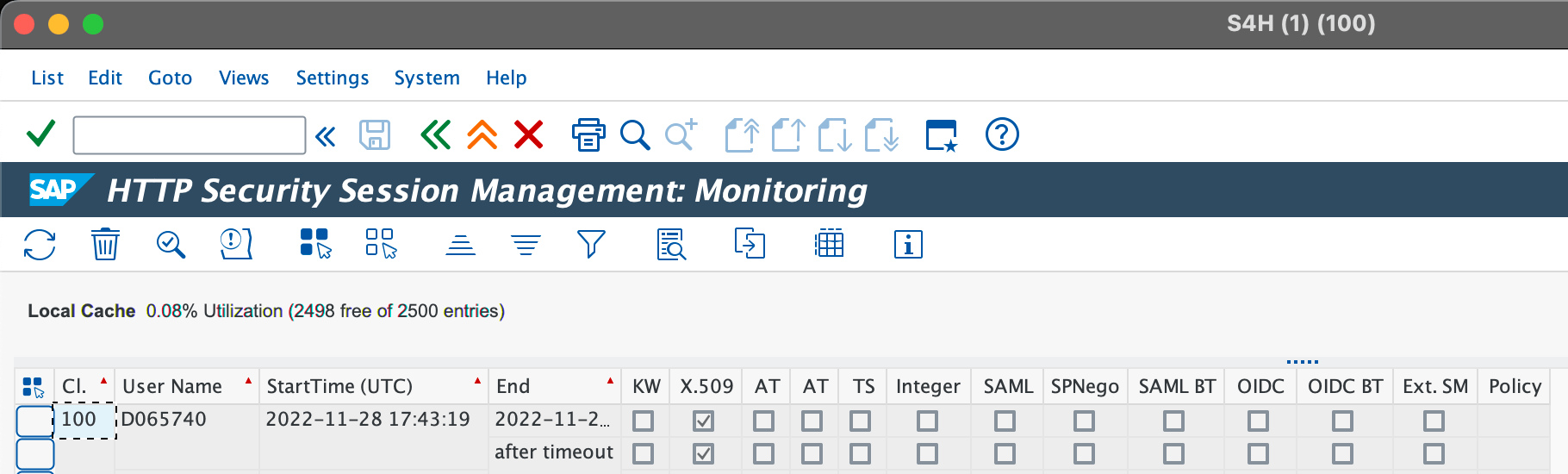
Task: Click the Previous Page icon
Action: click(788, 135)
